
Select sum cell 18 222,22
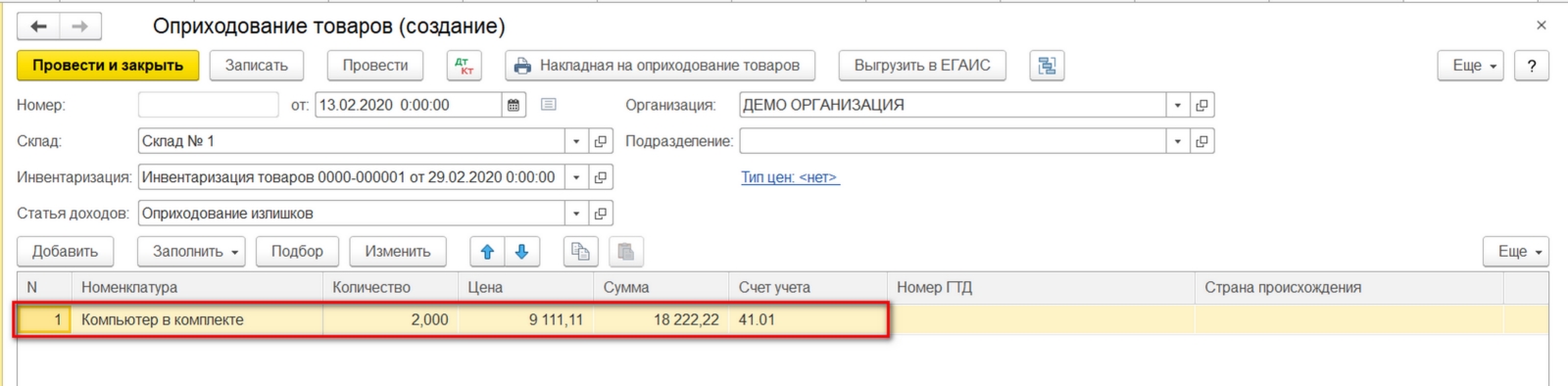[661, 319]
